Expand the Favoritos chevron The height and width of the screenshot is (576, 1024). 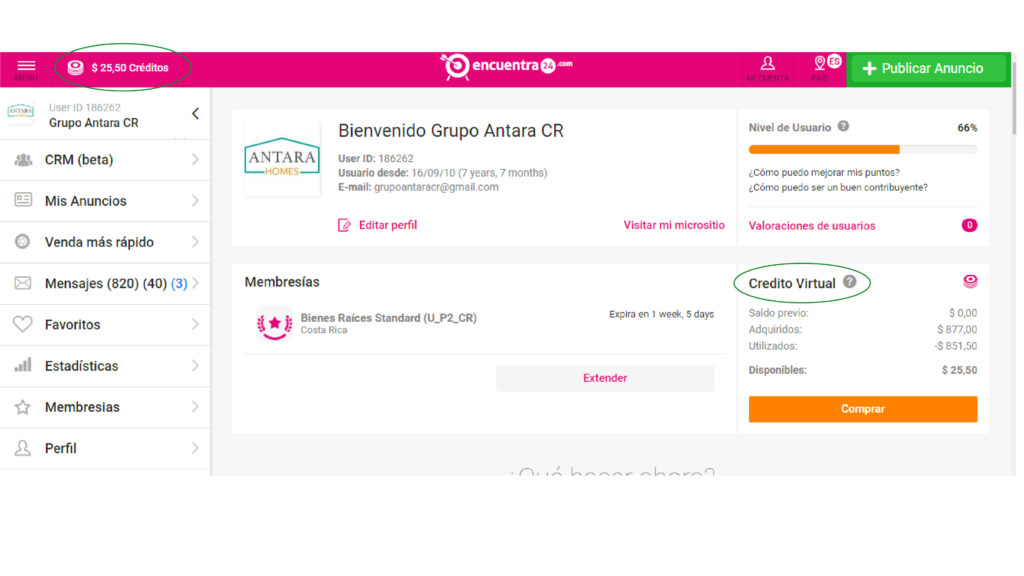(x=195, y=324)
